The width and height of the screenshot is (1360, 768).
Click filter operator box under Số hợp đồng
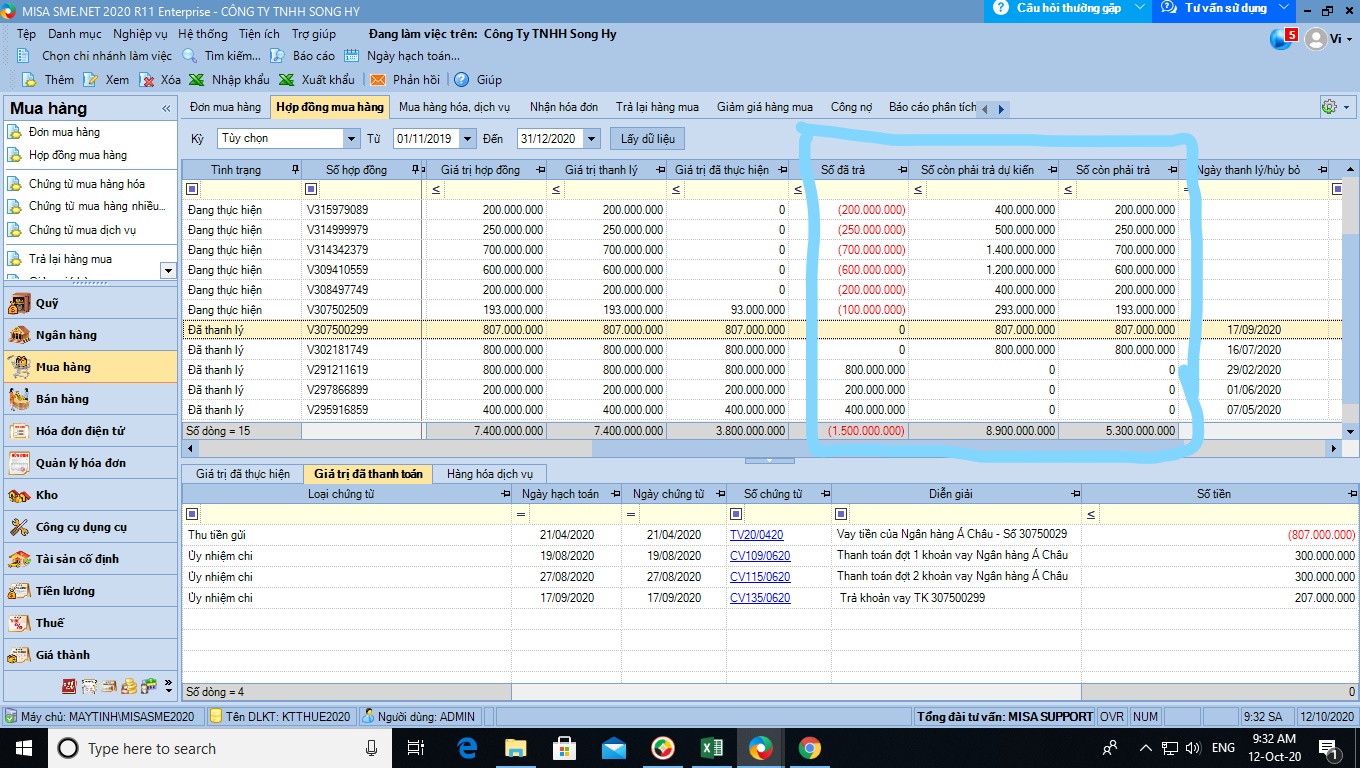pyautogui.click(x=311, y=189)
